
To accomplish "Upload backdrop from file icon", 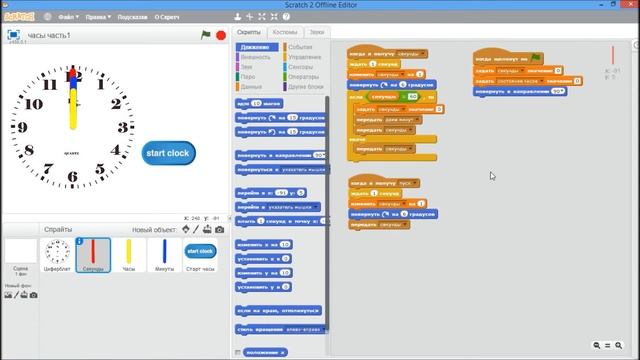I will tap(24, 295).
